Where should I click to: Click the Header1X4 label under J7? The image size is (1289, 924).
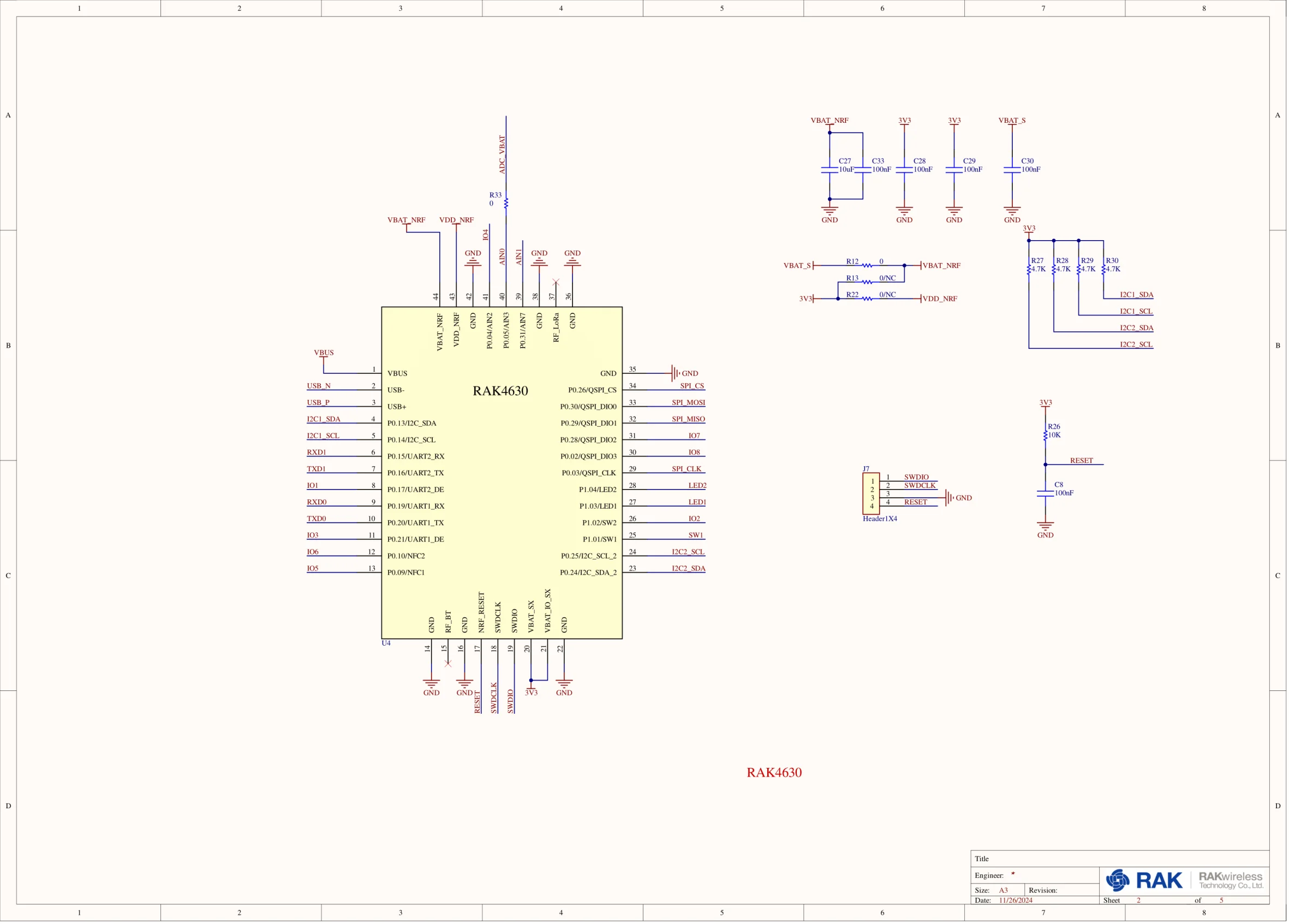pos(880,519)
